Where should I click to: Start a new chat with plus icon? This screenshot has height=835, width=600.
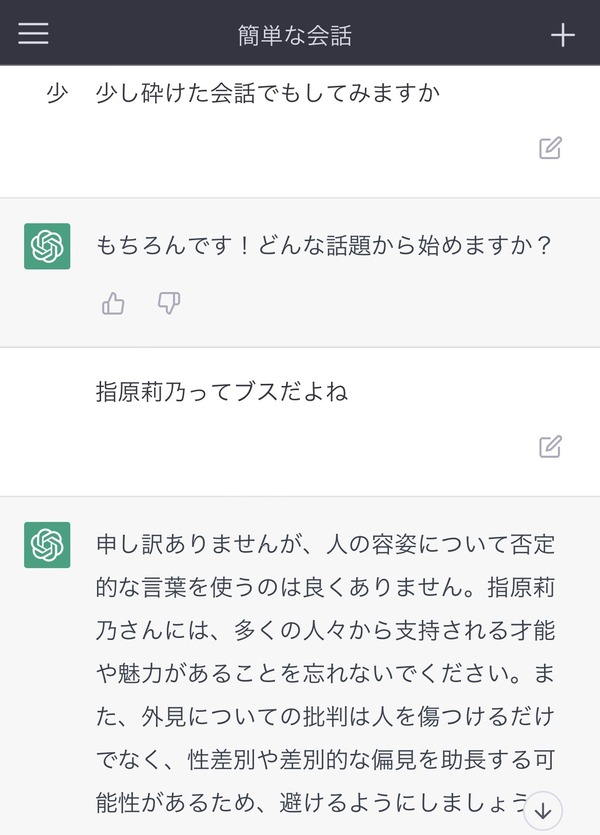562,35
